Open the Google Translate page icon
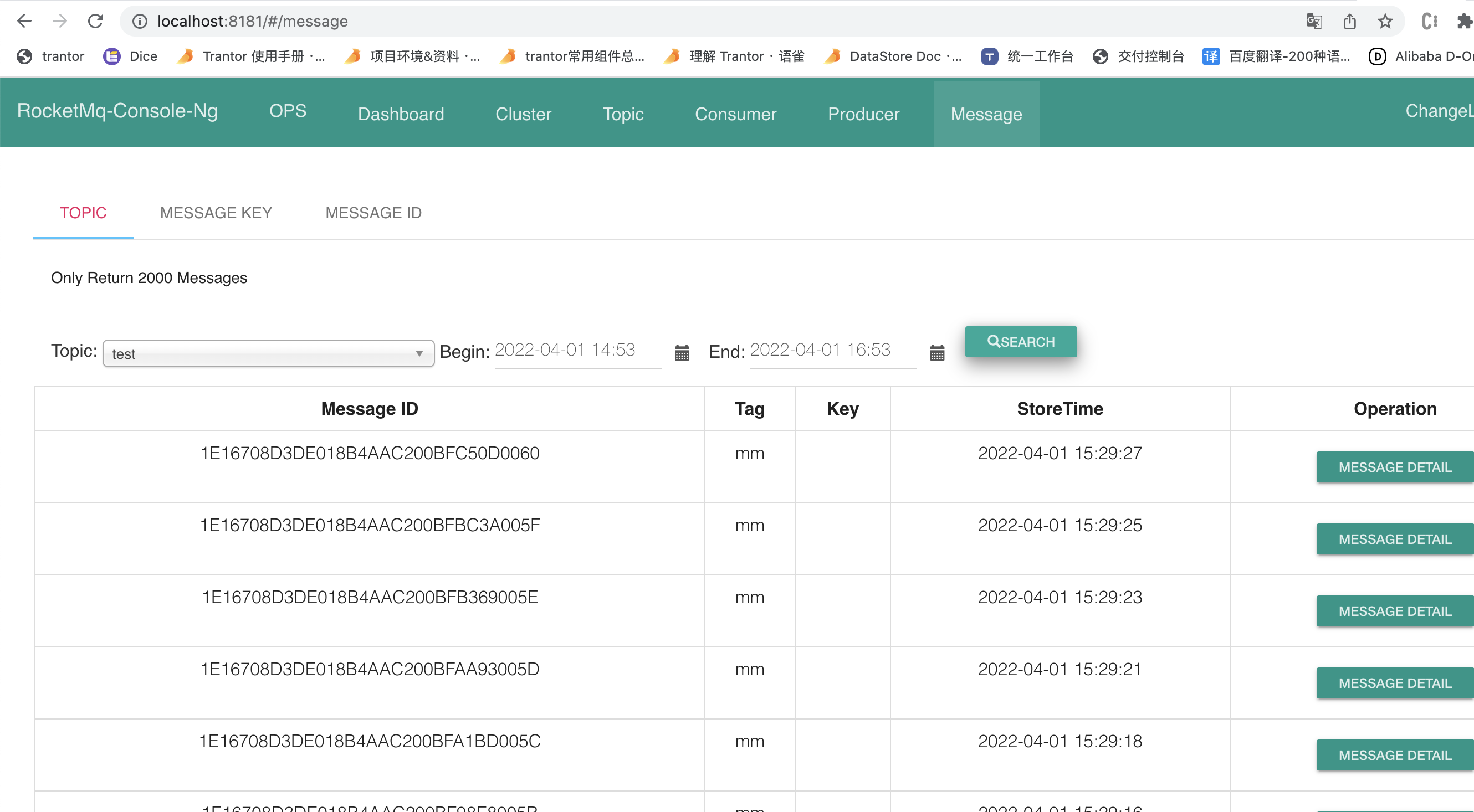The height and width of the screenshot is (812, 1474). (x=1314, y=21)
